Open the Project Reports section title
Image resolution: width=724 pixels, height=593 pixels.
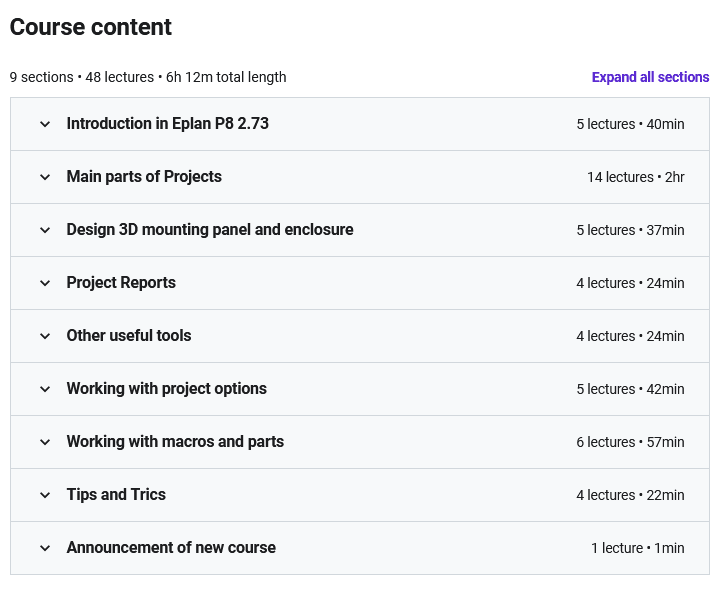[121, 283]
